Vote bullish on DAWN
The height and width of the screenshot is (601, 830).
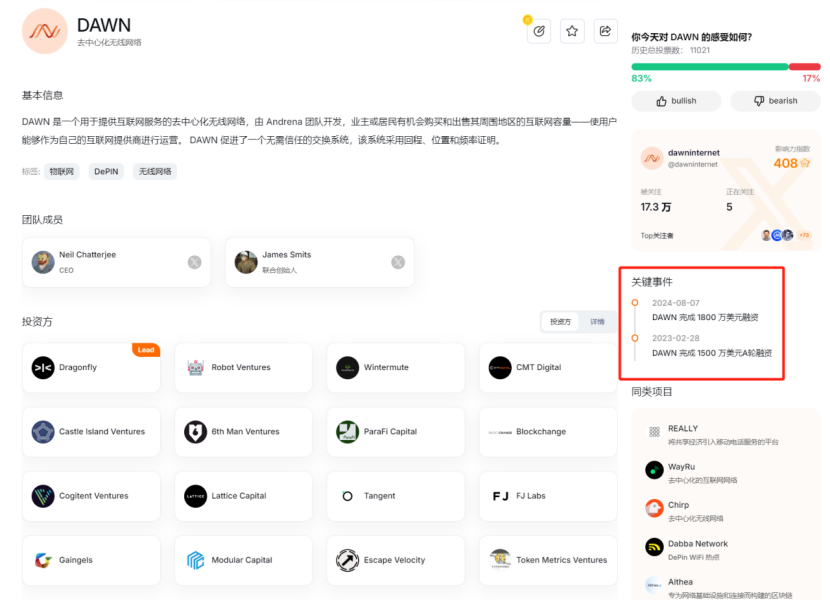click(x=676, y=101)
